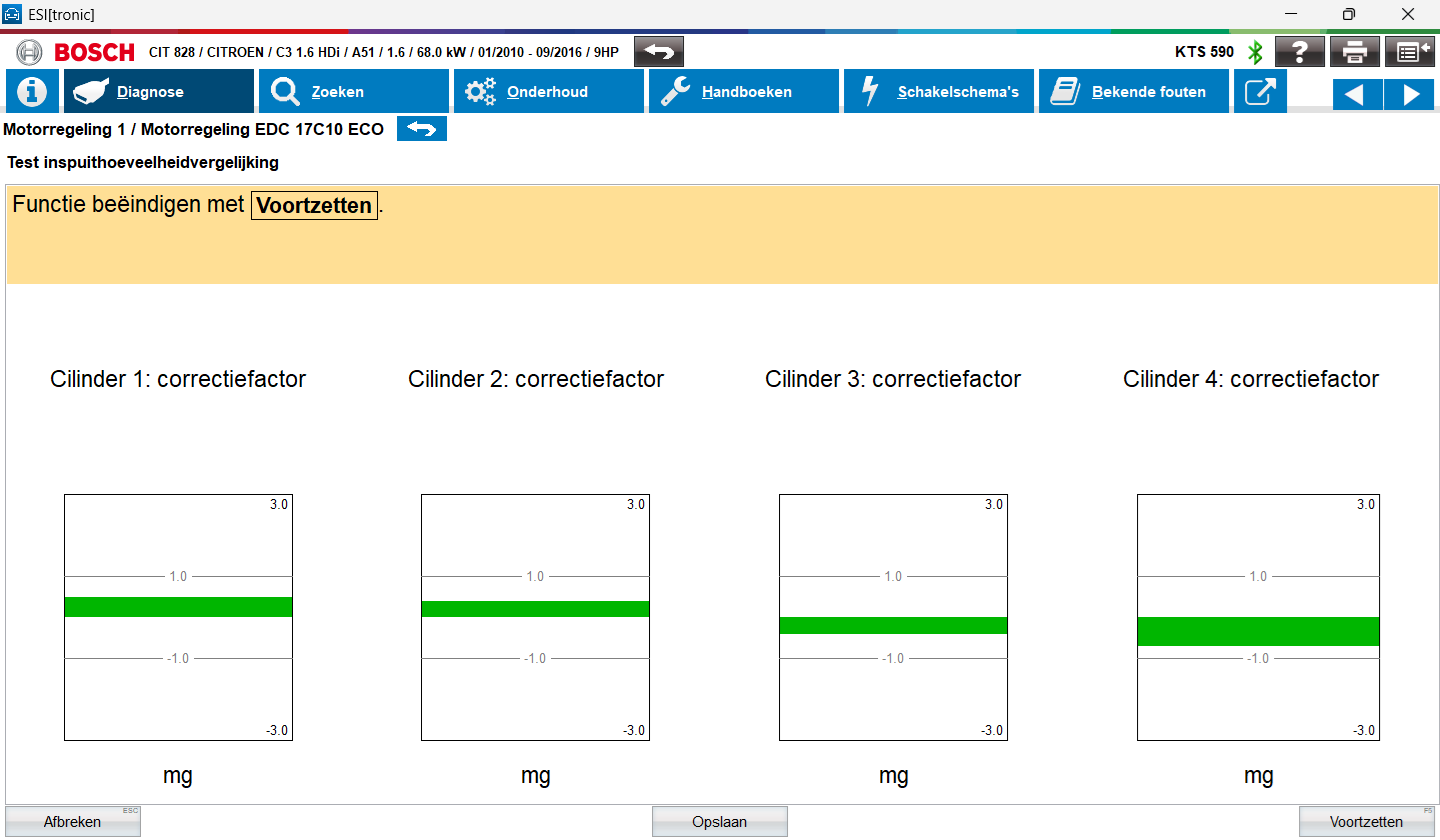Switch to the Zoeken tab
Viewport: 1440px width, 840px height.
353,92
